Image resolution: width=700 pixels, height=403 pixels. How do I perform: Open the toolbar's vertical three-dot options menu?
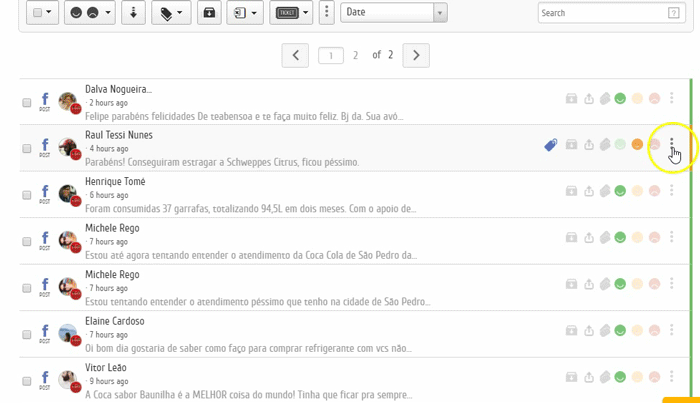tap(326, 13)
